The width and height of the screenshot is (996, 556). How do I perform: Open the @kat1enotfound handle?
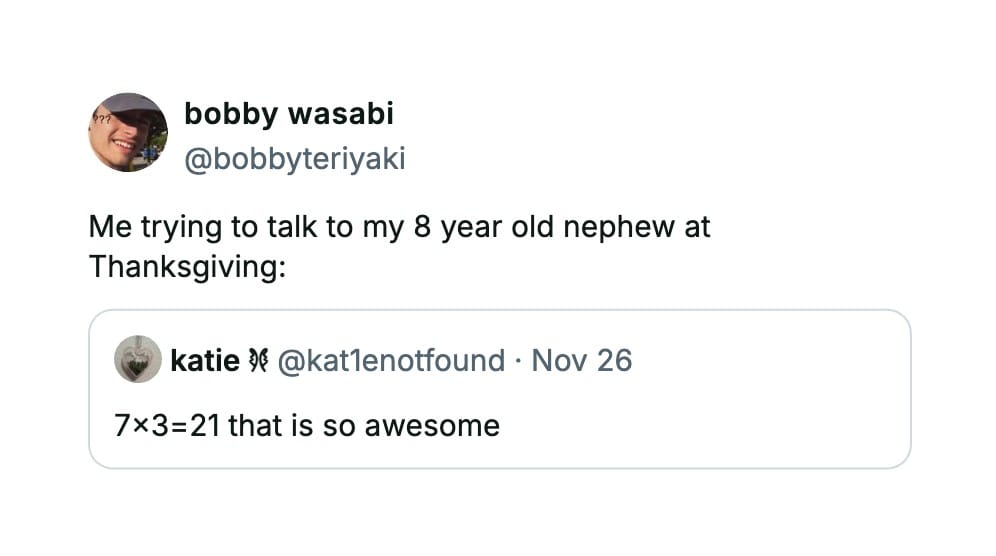tap(390, 360)
